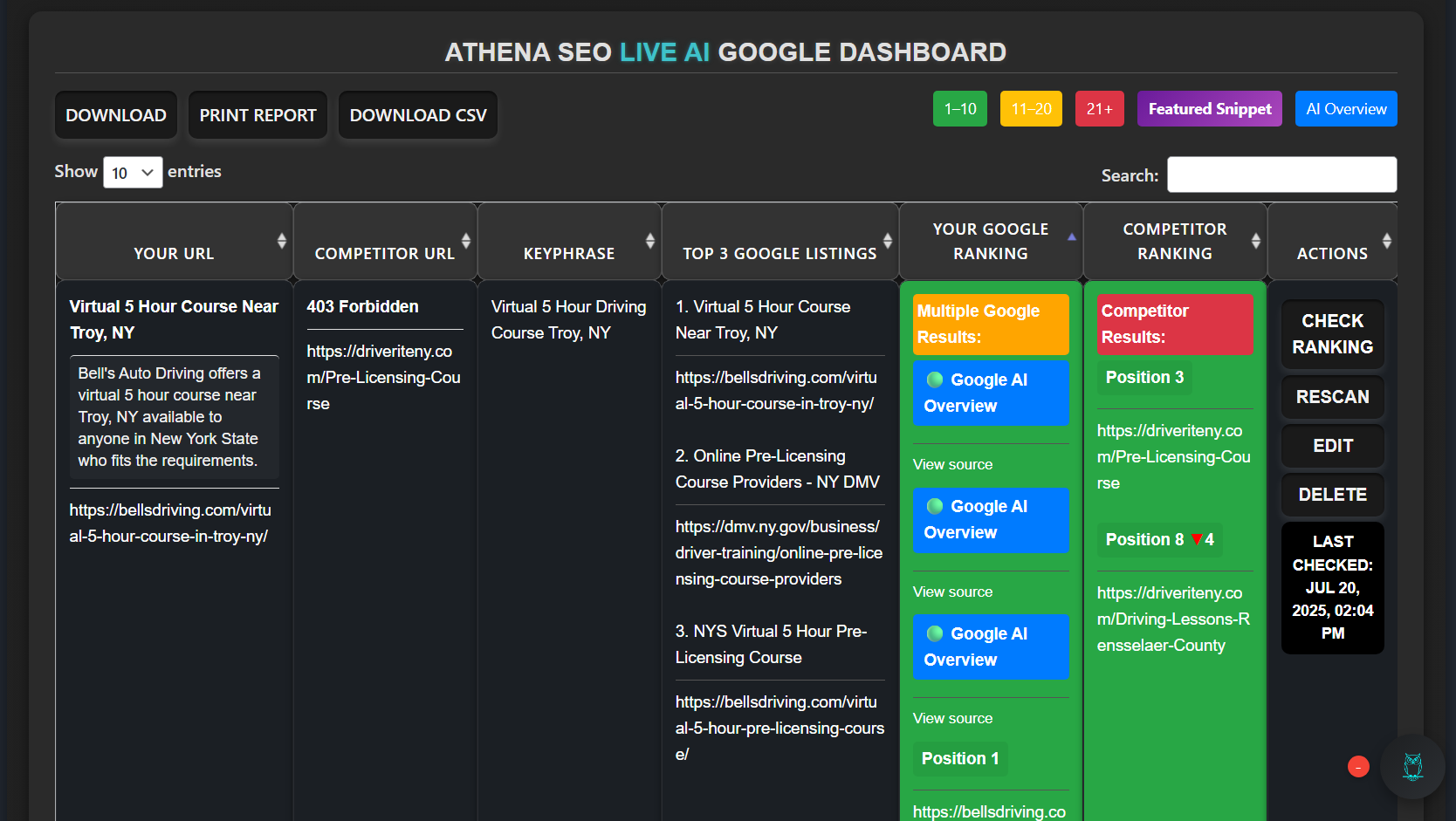Click the Position 1 badge
This screenshot has height=821, width=1456.
point(960,759)
